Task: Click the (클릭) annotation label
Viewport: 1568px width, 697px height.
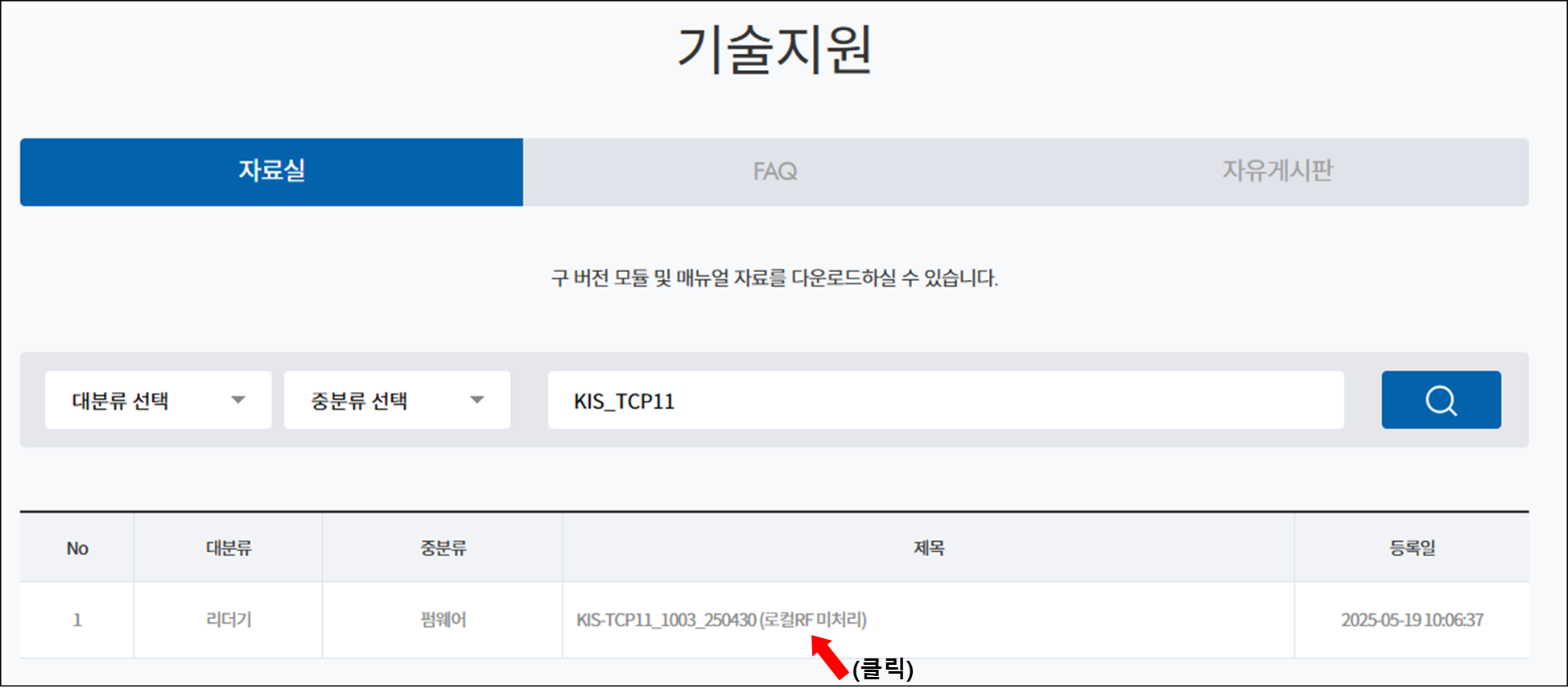Action: tap(882, 669)
